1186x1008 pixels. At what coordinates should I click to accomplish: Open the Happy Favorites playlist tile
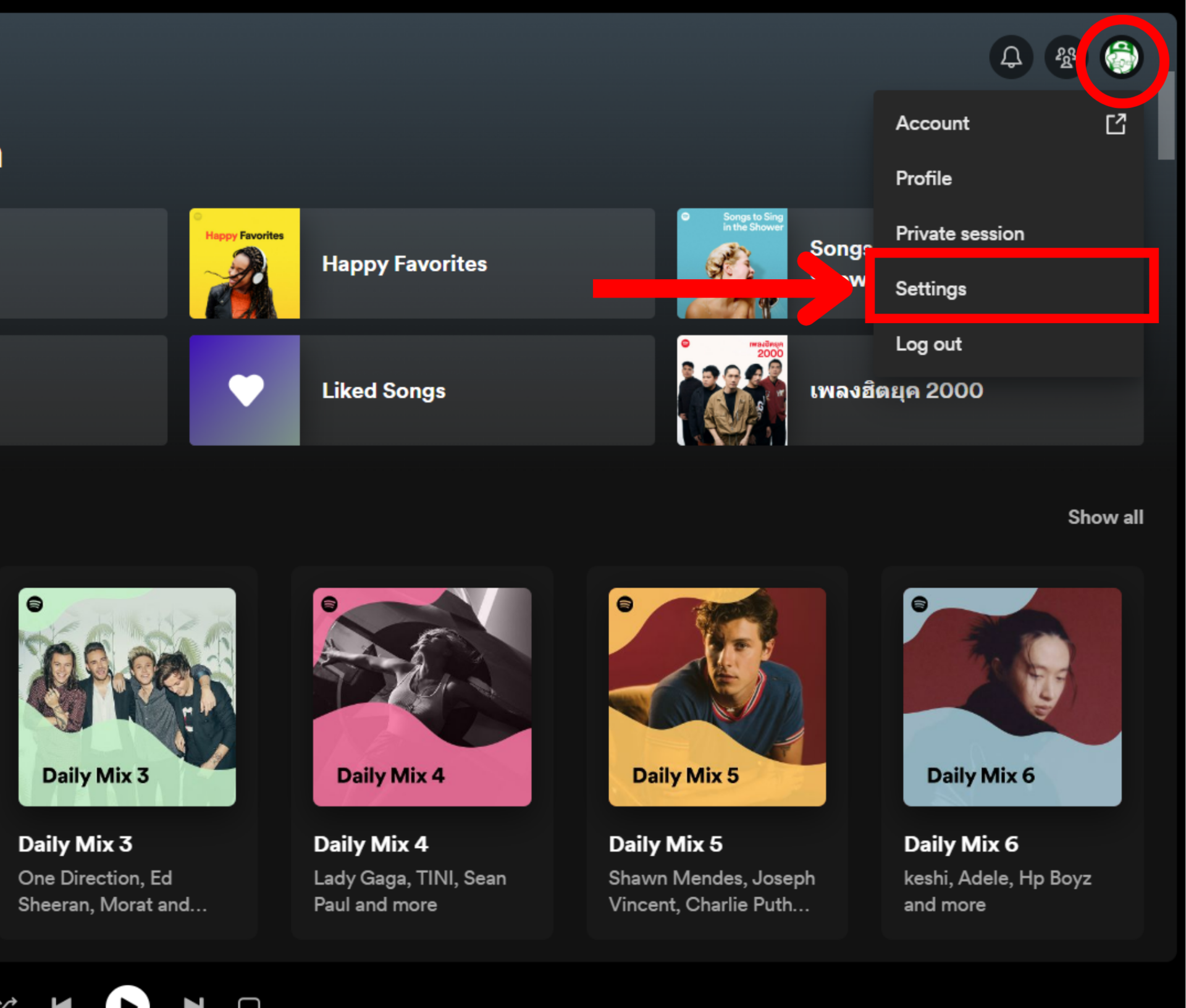tap(422, 264)
